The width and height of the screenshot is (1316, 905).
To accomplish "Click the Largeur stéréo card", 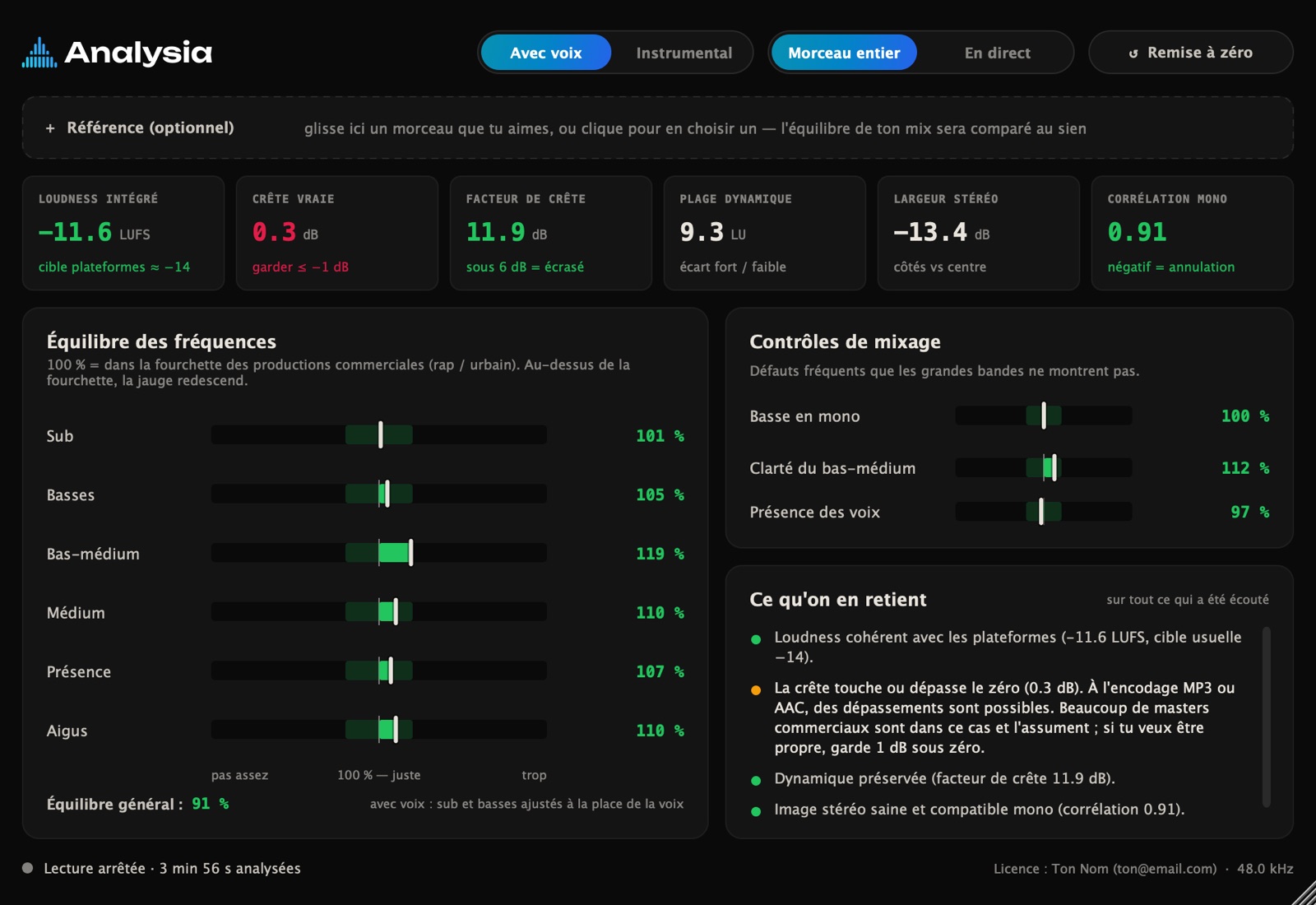I will click(979, 233).
